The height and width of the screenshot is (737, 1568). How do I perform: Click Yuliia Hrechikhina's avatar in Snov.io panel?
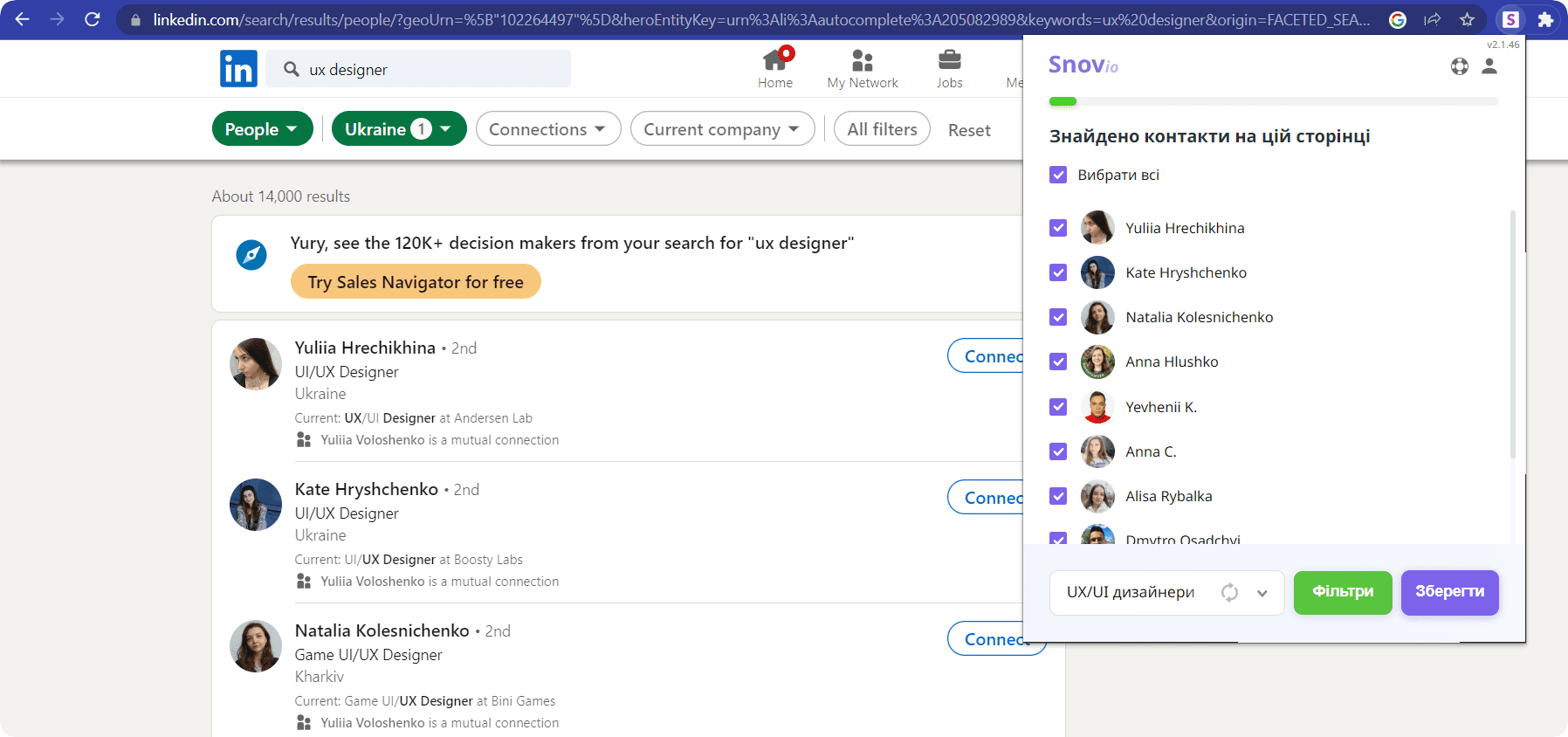point(1097,228)
